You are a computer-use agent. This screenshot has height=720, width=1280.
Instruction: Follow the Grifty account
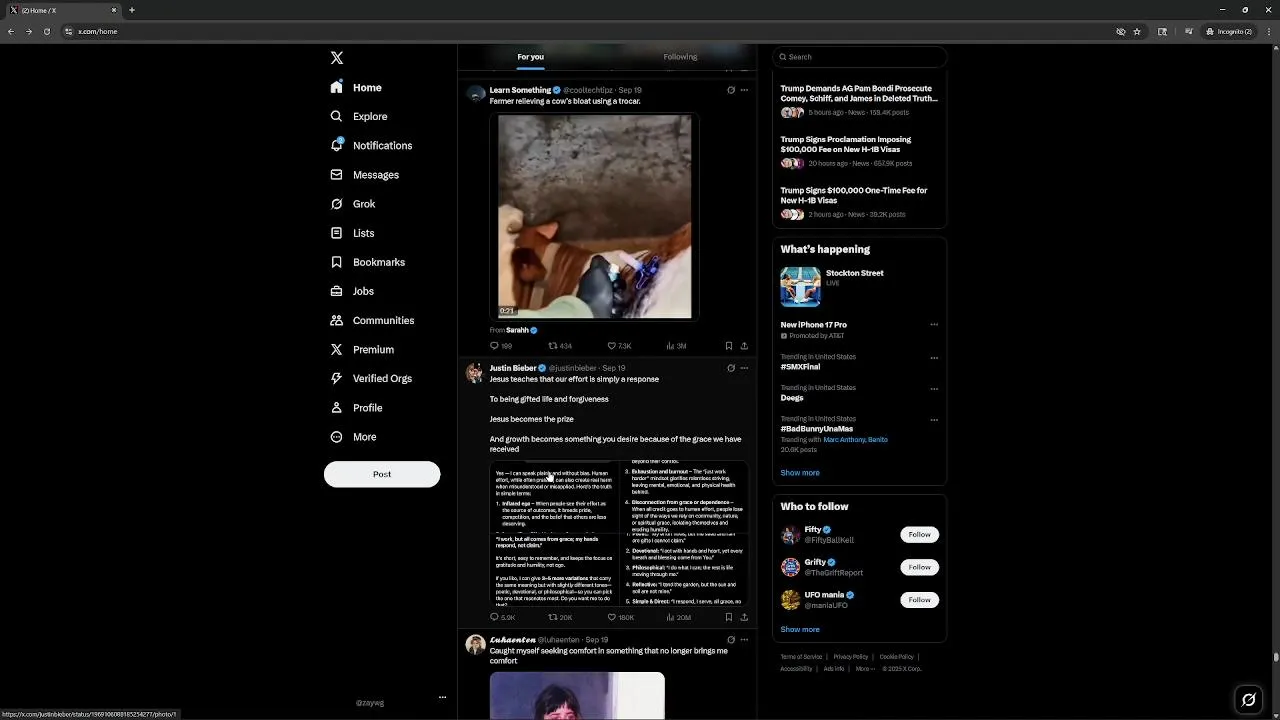pos(919,567)
